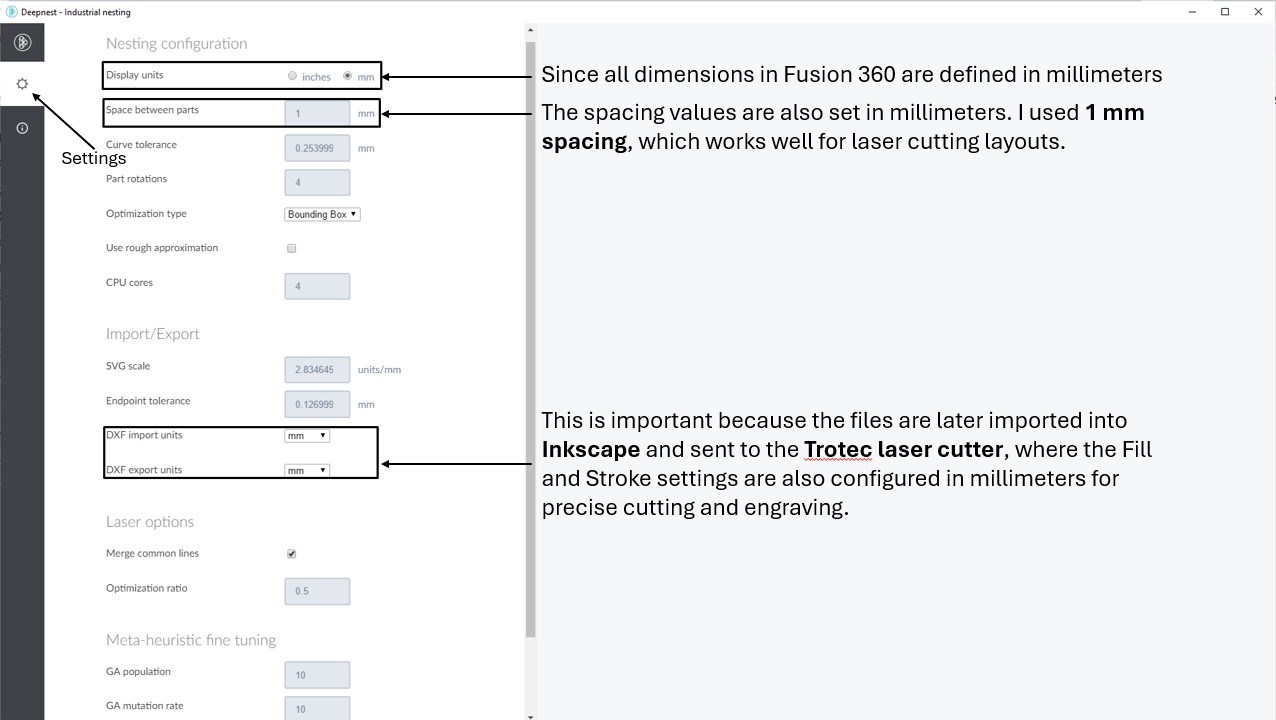Click the CPU cores input field
The height and width of the screenshot is (720, 1276).
pyautogui.click(x=317, y=286)
